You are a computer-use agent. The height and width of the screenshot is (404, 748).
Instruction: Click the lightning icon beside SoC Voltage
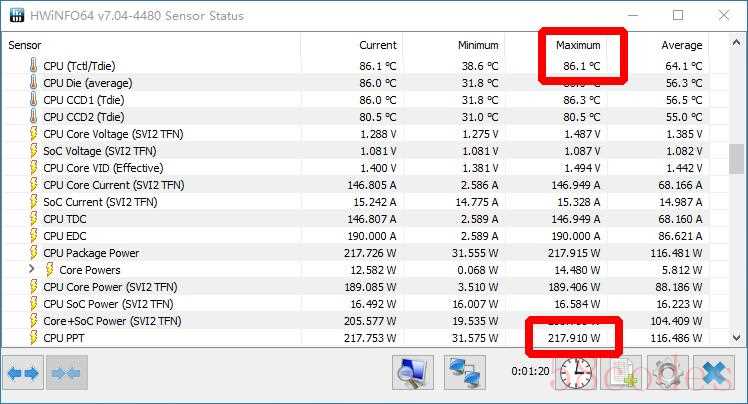point(33,151)
